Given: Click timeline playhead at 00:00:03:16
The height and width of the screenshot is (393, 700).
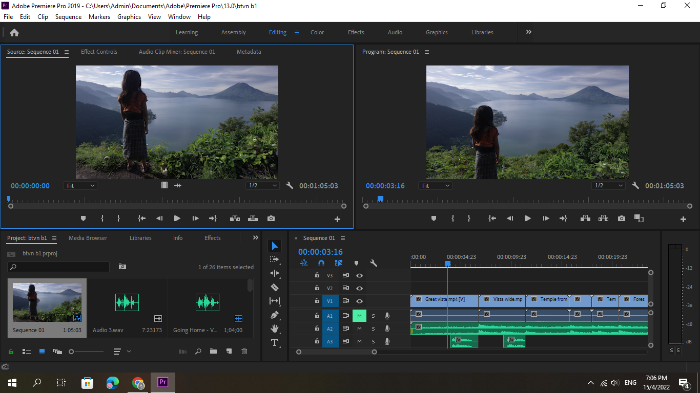Looking at the screenshot, I should (447, 263).
